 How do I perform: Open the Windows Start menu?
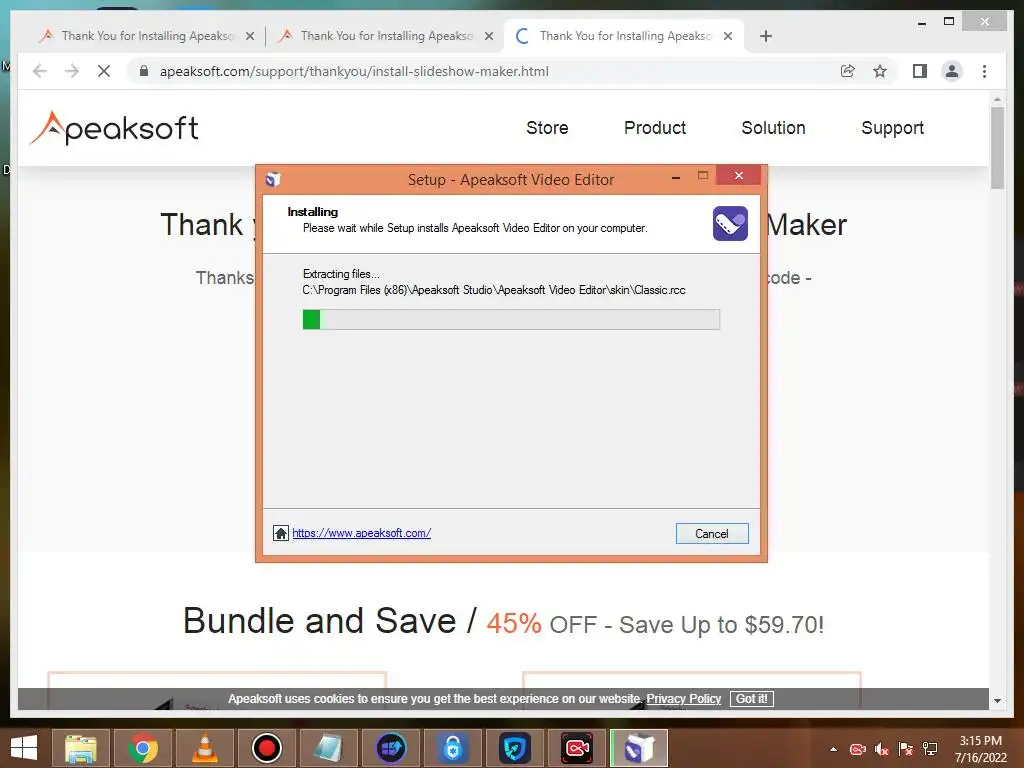(x=24, y=748)
